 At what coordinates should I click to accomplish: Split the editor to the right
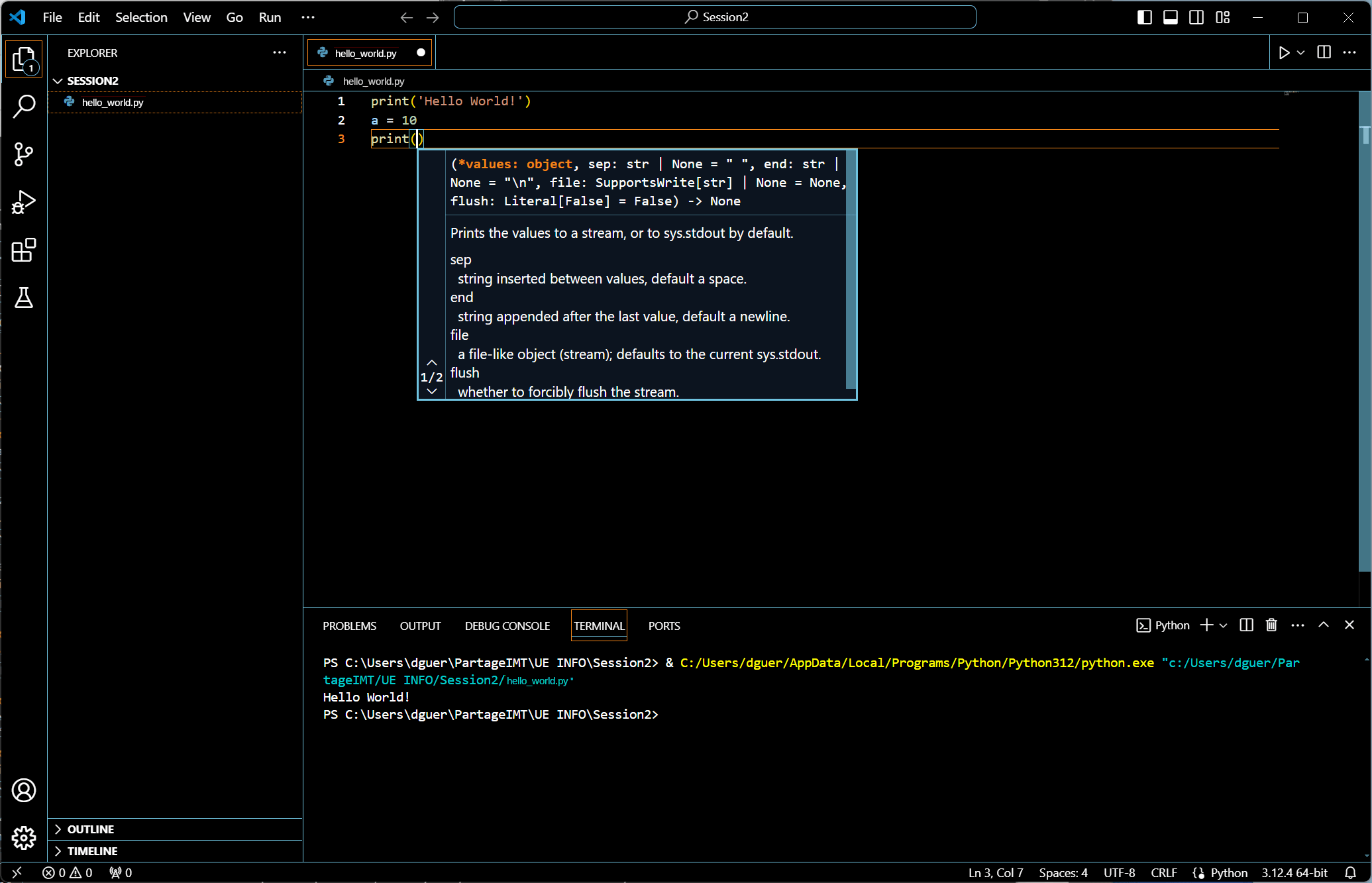point(1324,53)
